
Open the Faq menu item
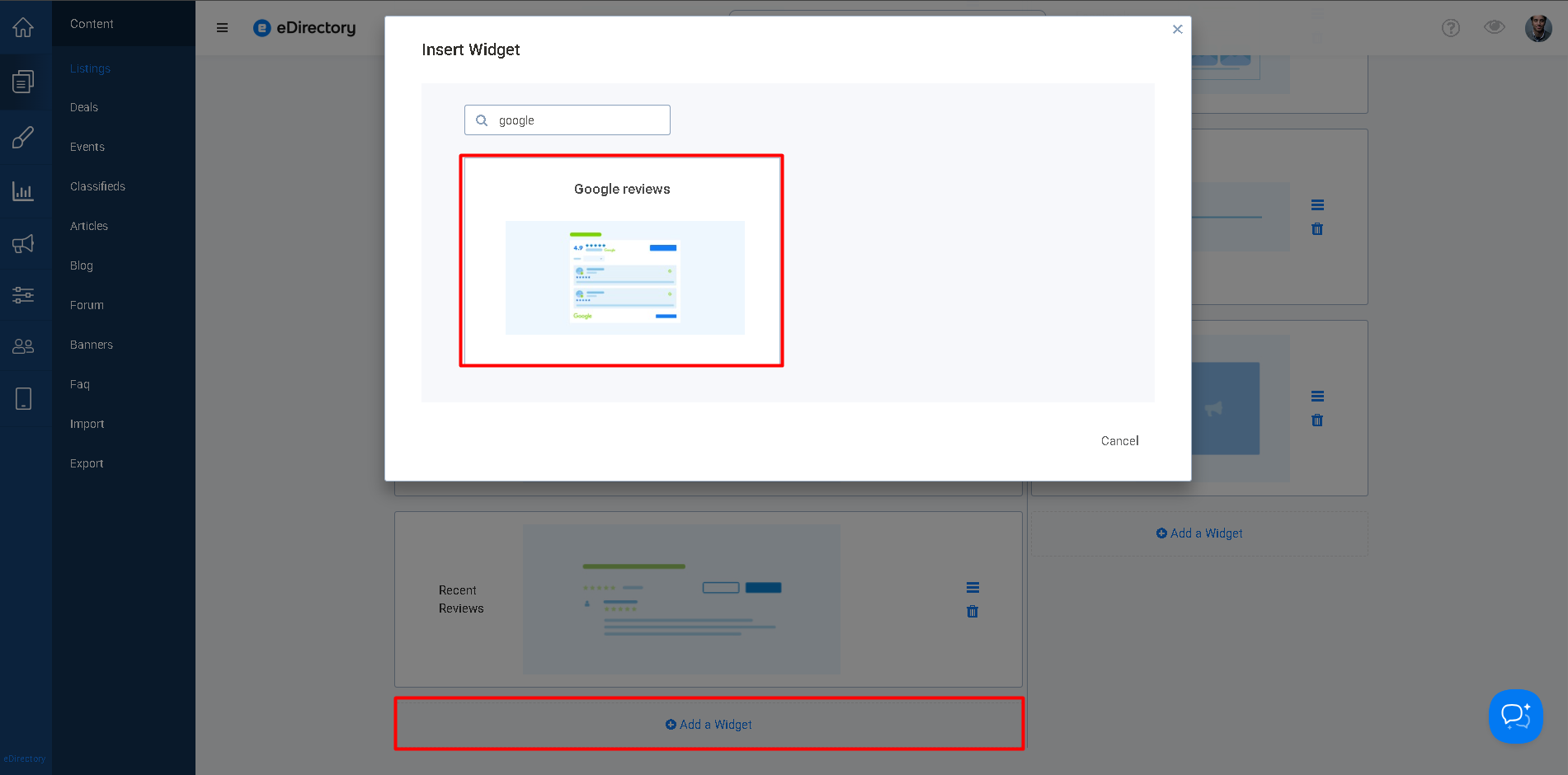click(x=80, y=384)
